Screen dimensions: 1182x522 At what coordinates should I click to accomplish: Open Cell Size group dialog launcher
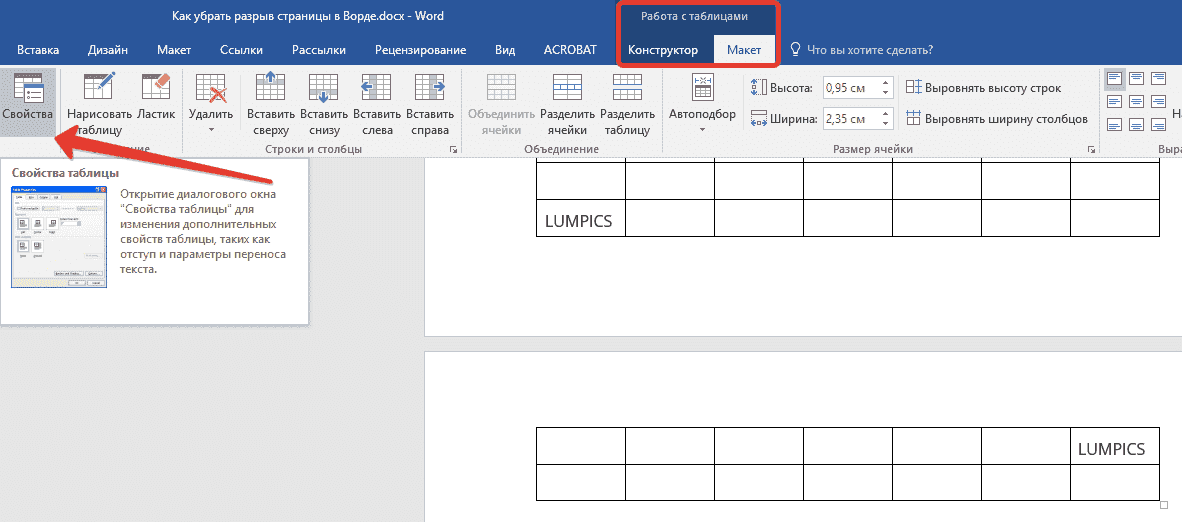point(1091,150)
